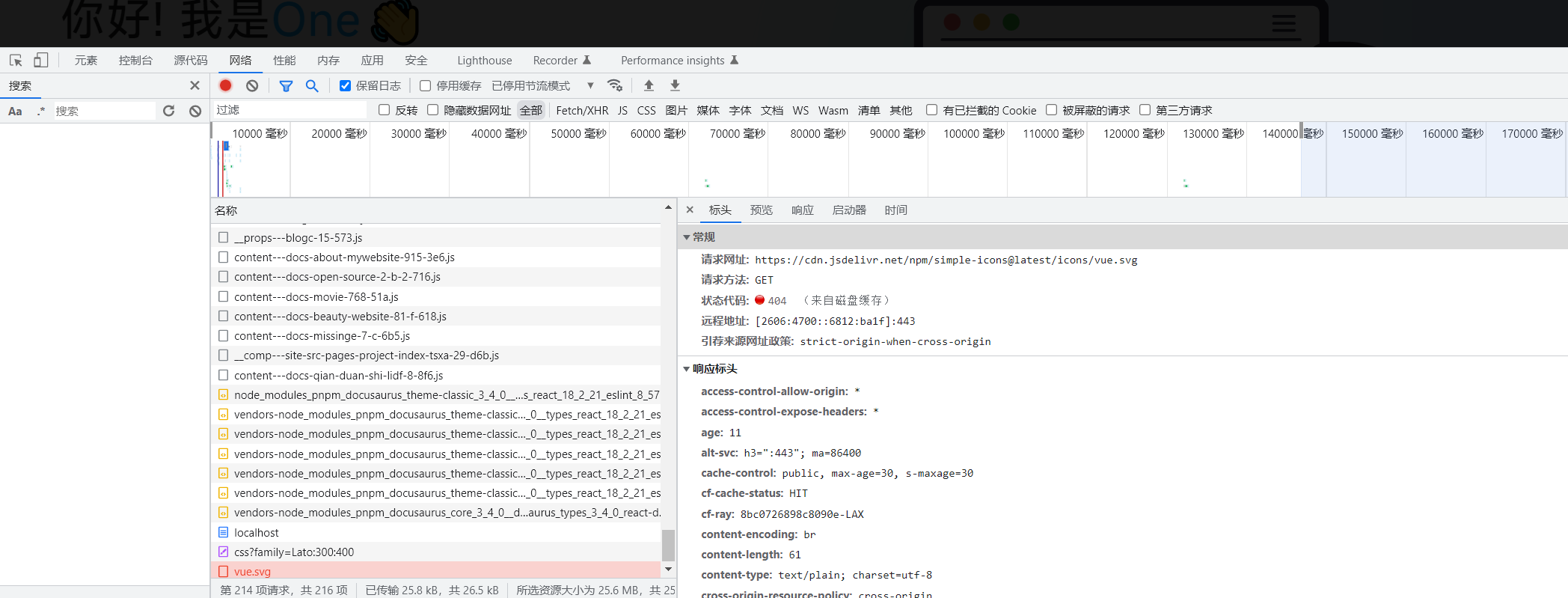This screenshot has height=598, width=1568.
Task: Switch to Elements (元素) panel tab
Action: click(x=86, y=61)
